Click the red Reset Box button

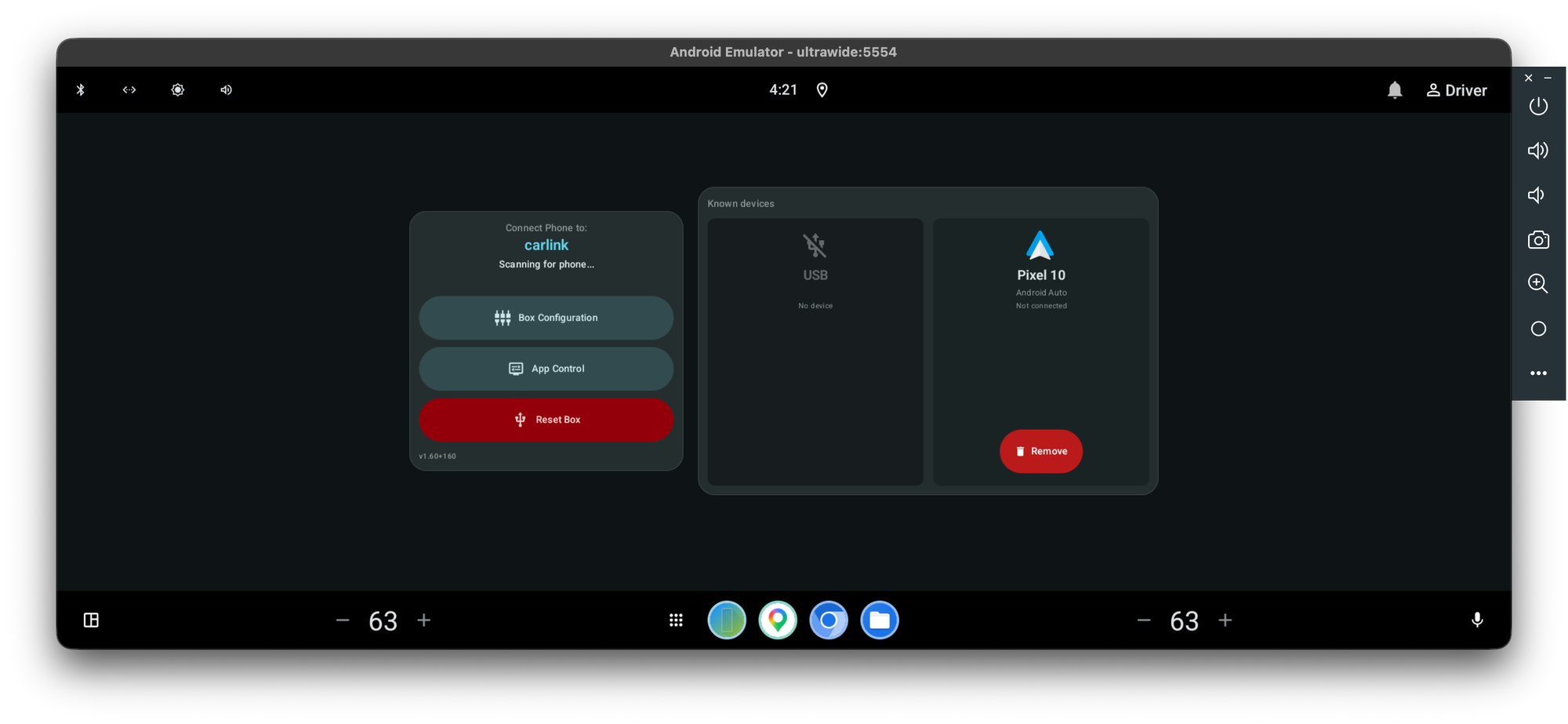click(546, 420)
